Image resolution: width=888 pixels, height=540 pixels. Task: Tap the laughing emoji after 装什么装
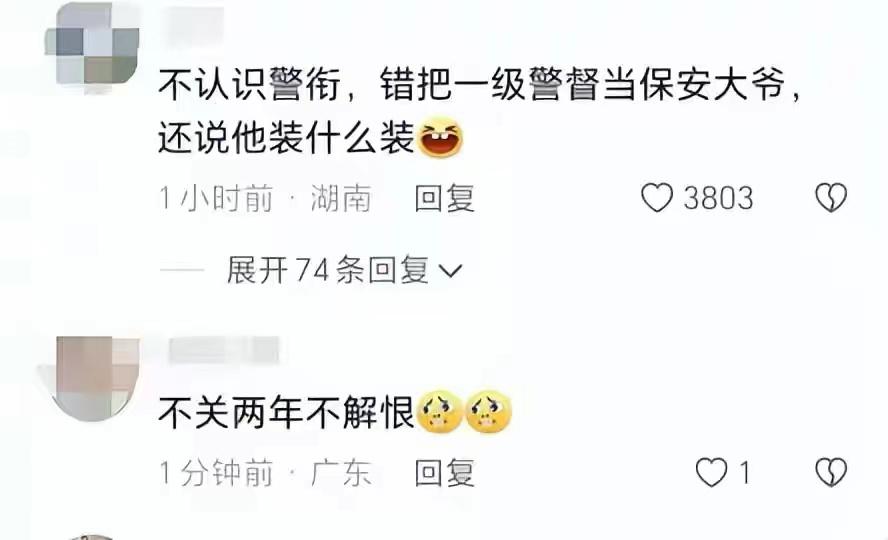click(x=440, y=137)
